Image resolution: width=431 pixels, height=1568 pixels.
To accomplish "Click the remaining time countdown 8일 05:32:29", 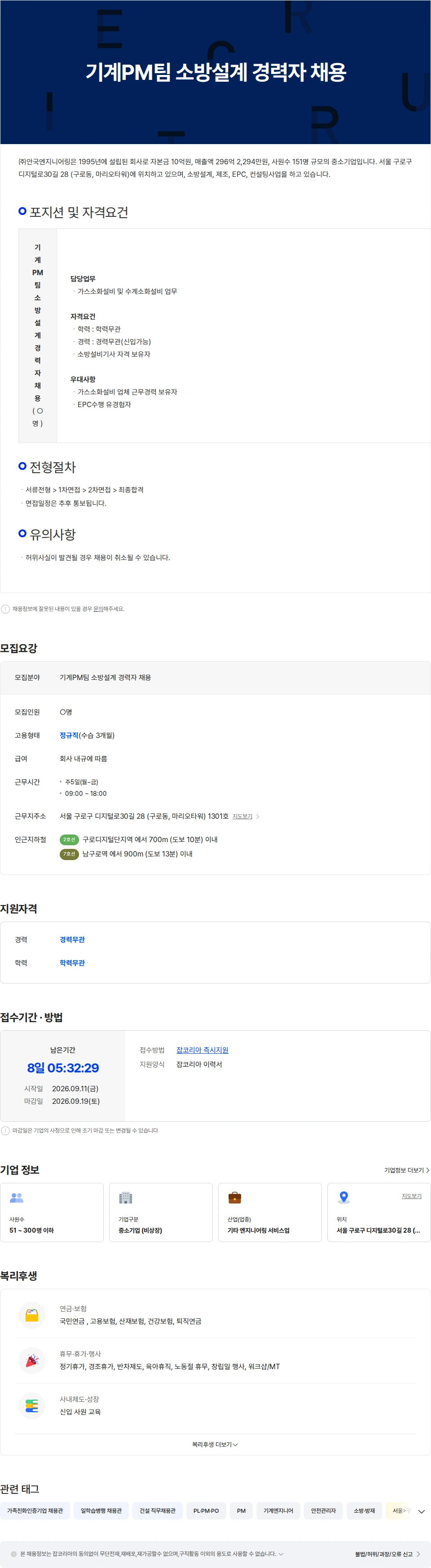I will tap(63, 1067).
